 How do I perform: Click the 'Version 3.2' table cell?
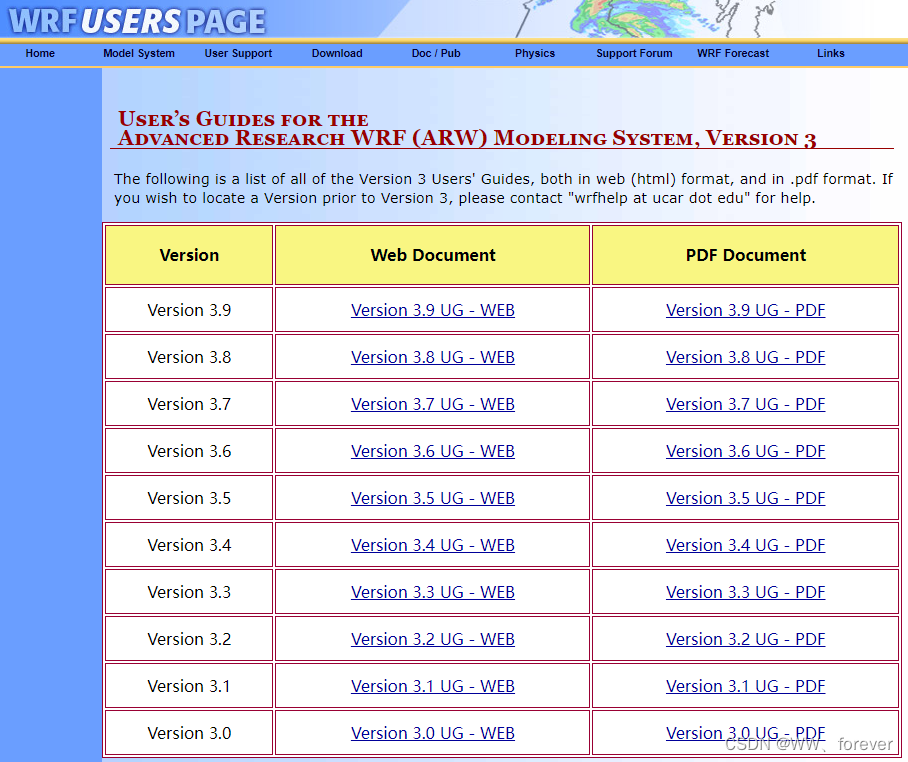(x=189, y=638)
